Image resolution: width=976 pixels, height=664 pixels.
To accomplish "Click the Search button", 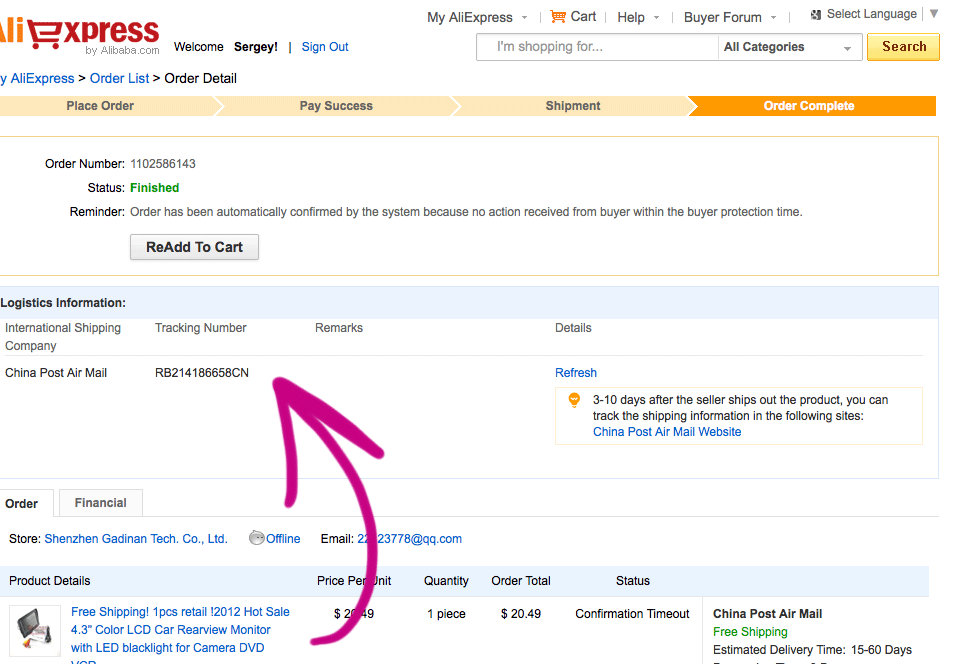I will click(x=903, y=47).
